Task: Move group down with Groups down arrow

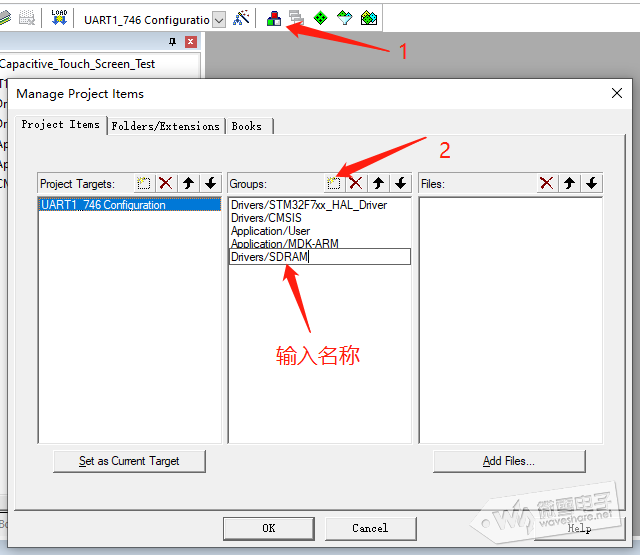Action: pyautogui.click(x=400, y=183)
